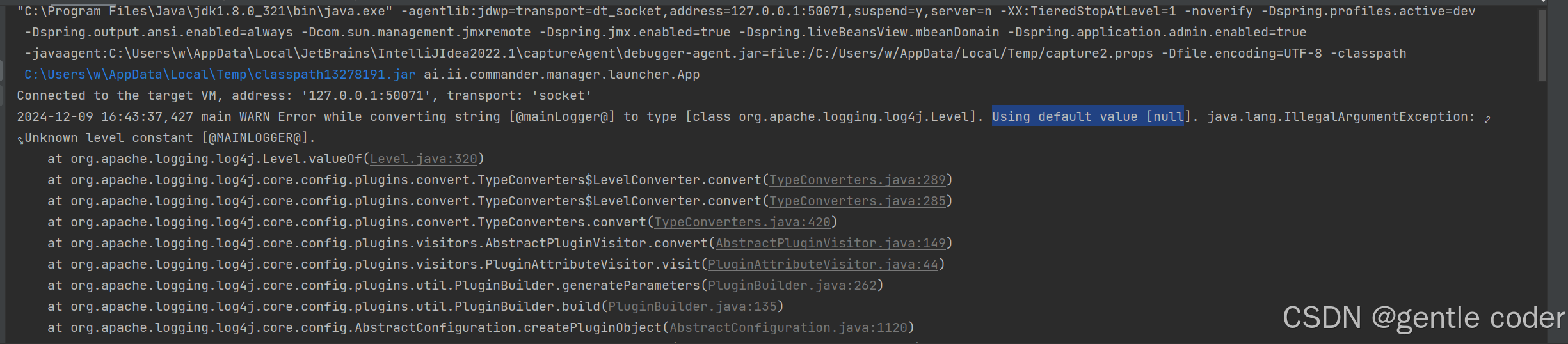Click the java.exe path on the first line

click(x=205, y=11)
